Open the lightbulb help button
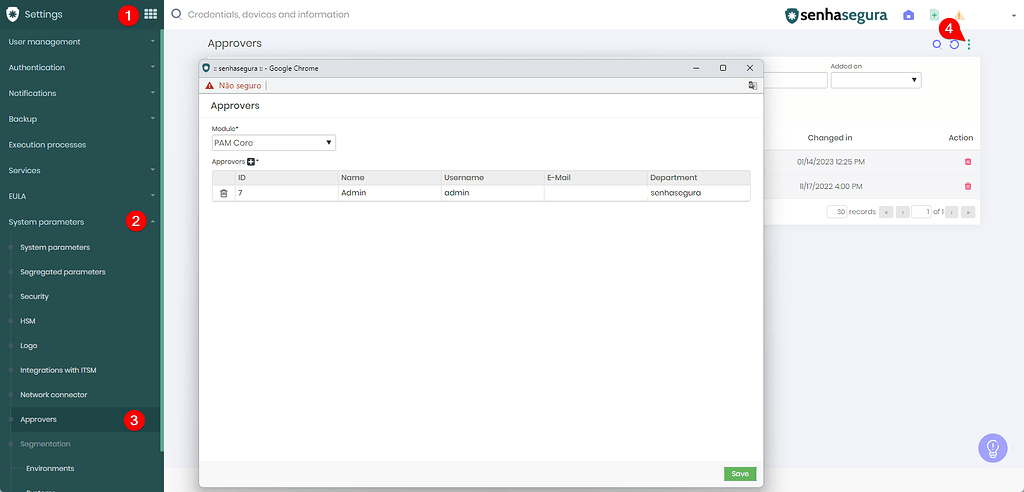The height and width of the screenshot is (492, 1024). 993,448
